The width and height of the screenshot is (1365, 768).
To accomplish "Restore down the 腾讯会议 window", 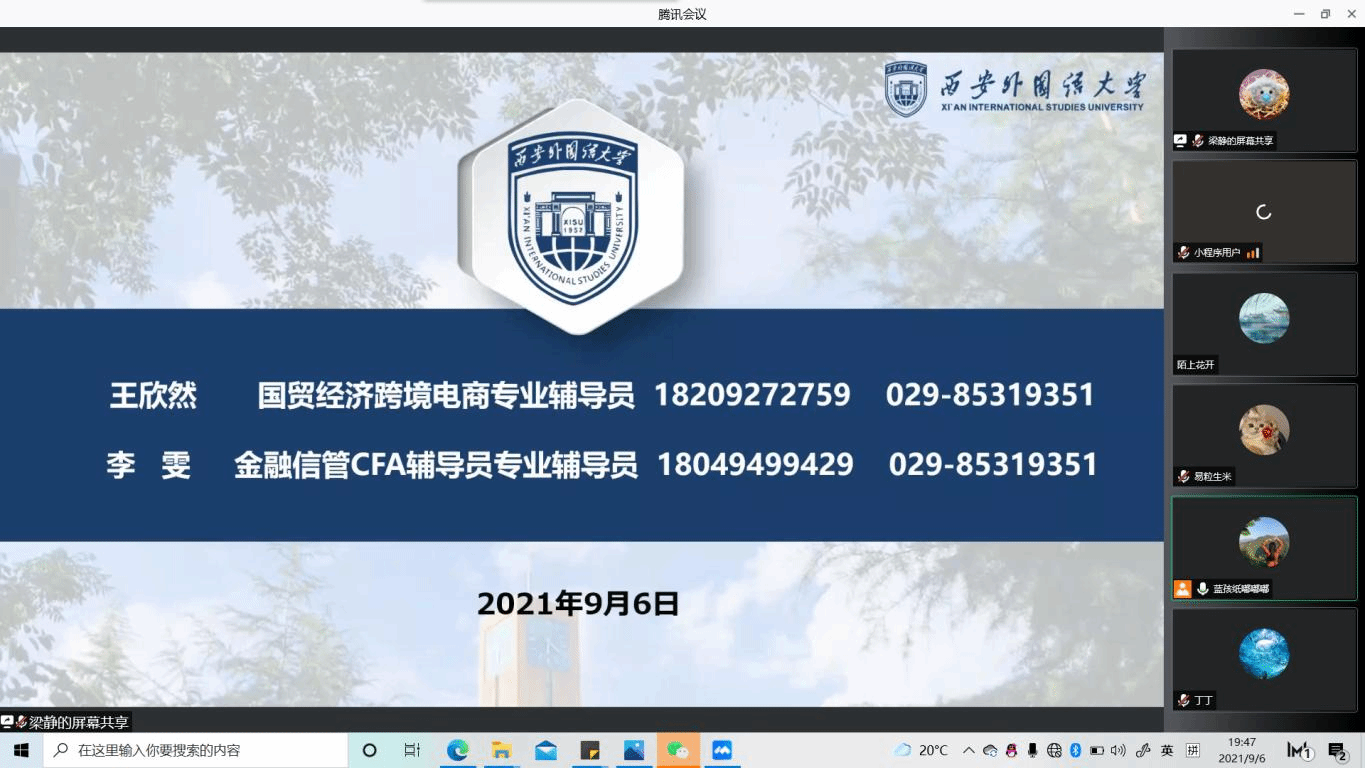I will coord(1325,14).
